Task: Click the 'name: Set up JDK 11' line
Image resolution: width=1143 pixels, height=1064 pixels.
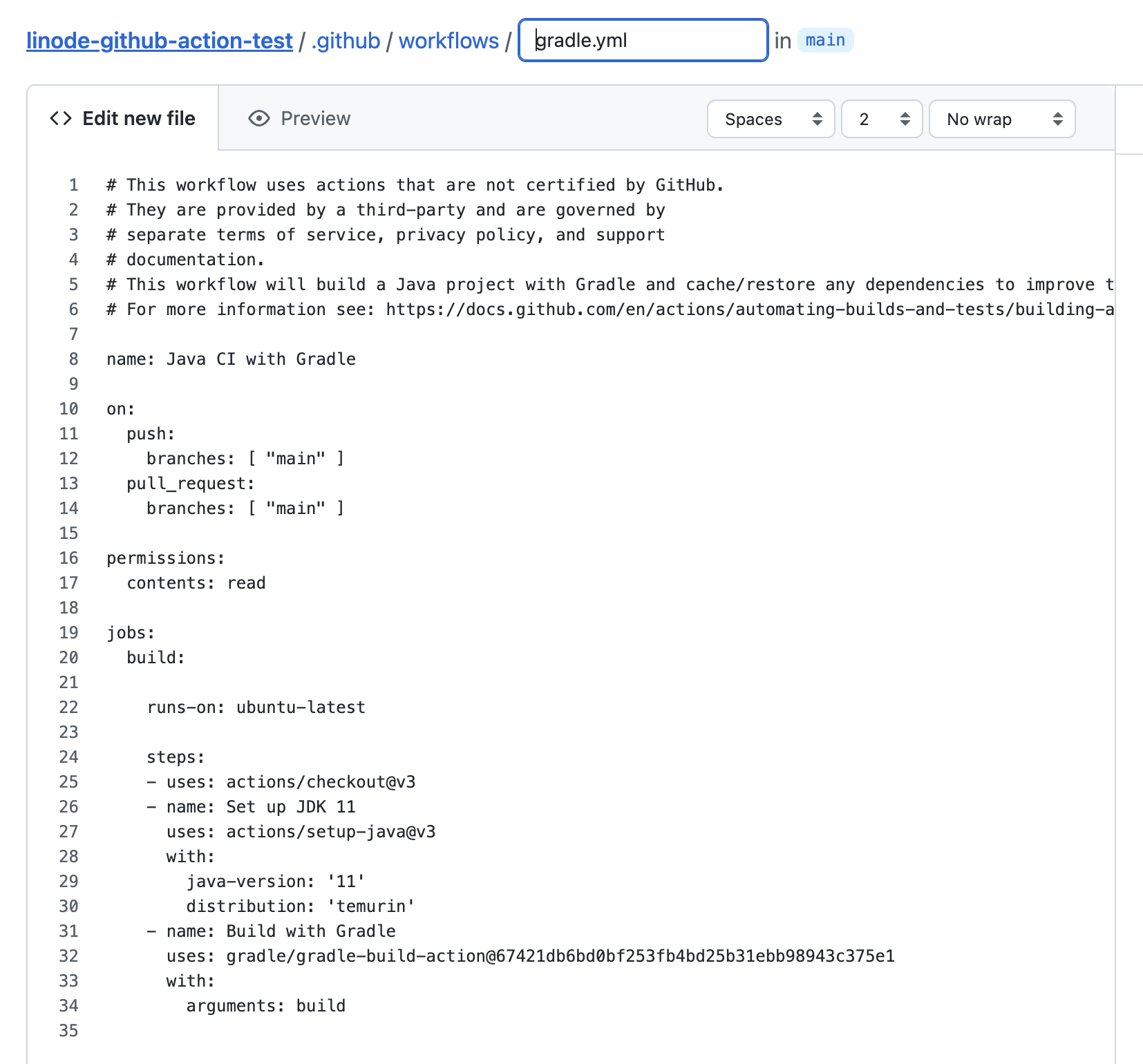Action: (251, 807)
